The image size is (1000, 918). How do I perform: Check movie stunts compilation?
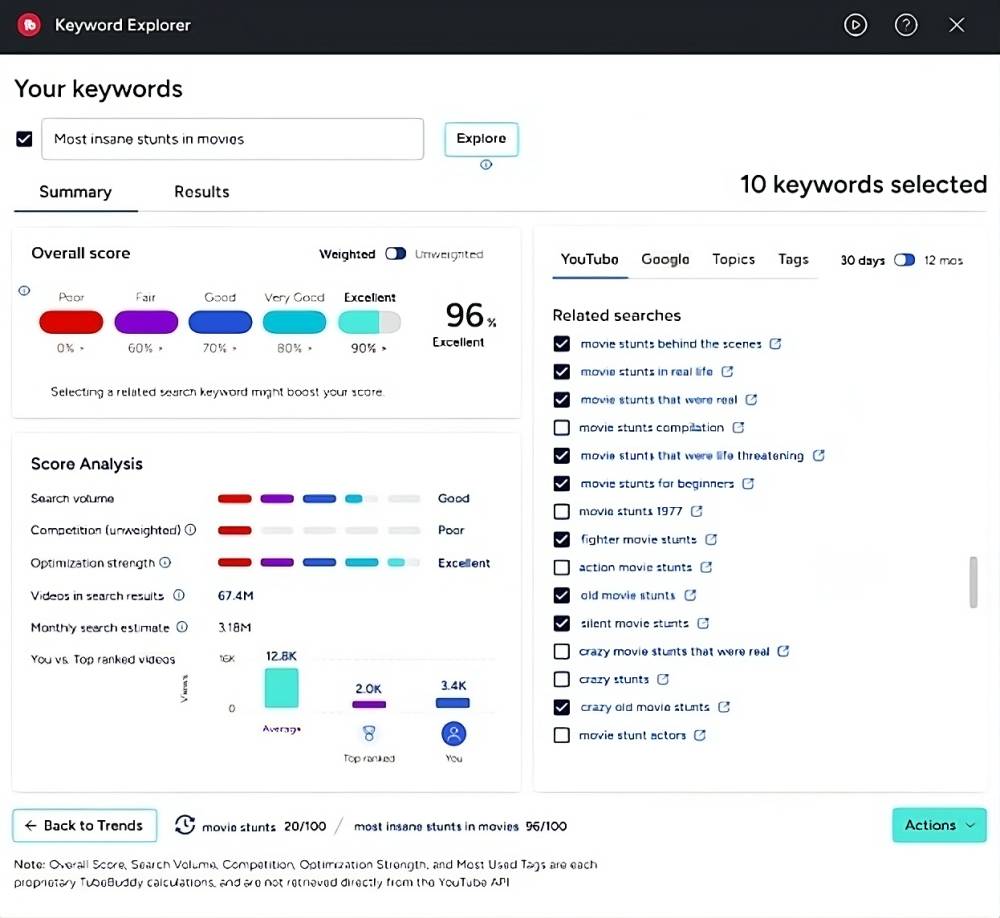coord(561,427)
